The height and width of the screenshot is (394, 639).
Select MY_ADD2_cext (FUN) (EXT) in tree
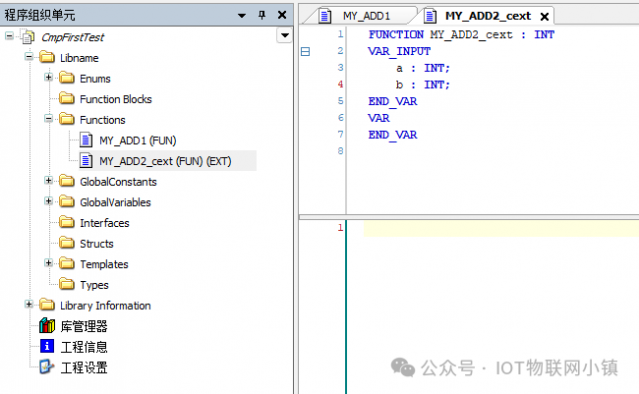coord(165,161)
